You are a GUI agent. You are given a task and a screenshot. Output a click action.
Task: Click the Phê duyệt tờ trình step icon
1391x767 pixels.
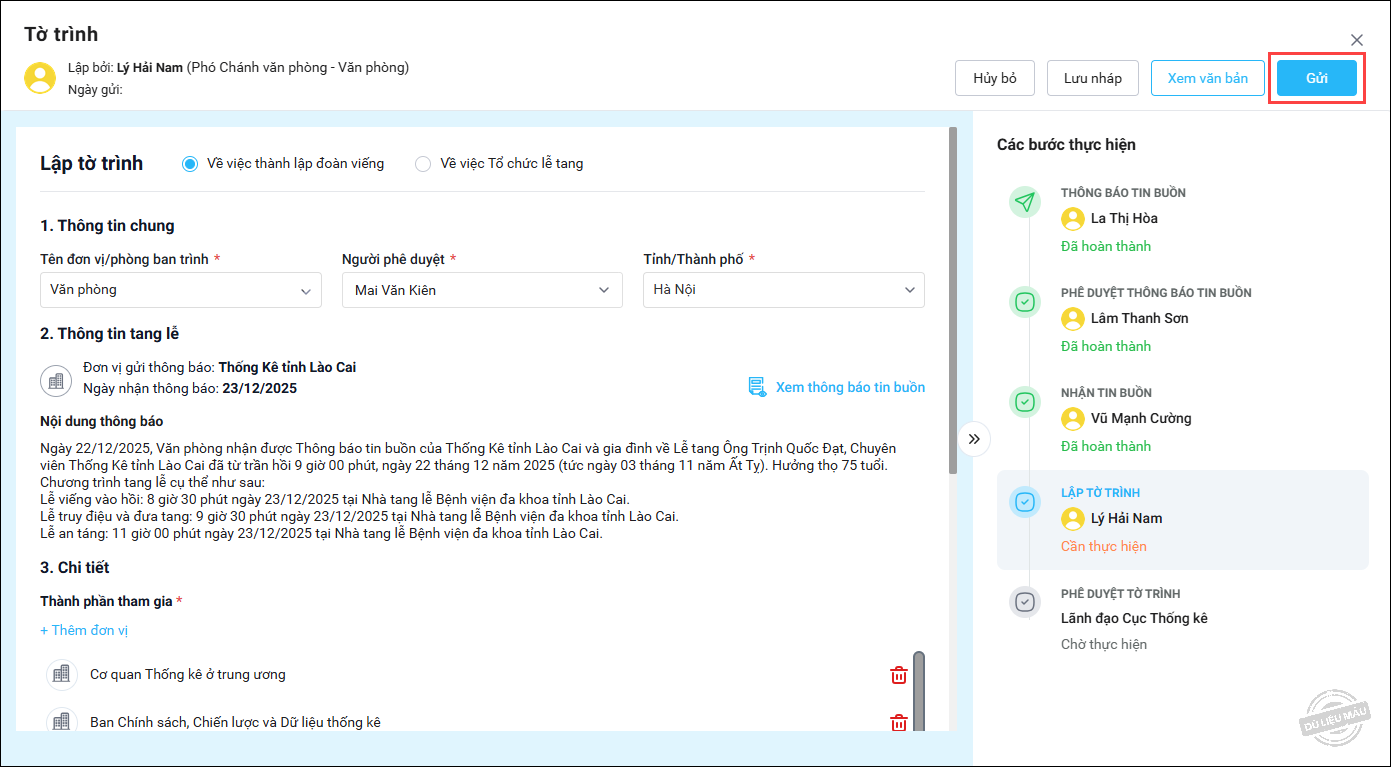click(1024, 602)
